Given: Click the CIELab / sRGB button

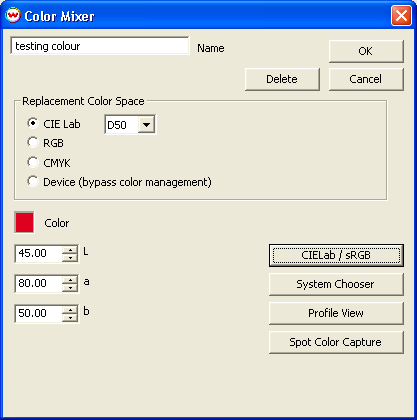Looking at the screenshot, I should [336, 255].
